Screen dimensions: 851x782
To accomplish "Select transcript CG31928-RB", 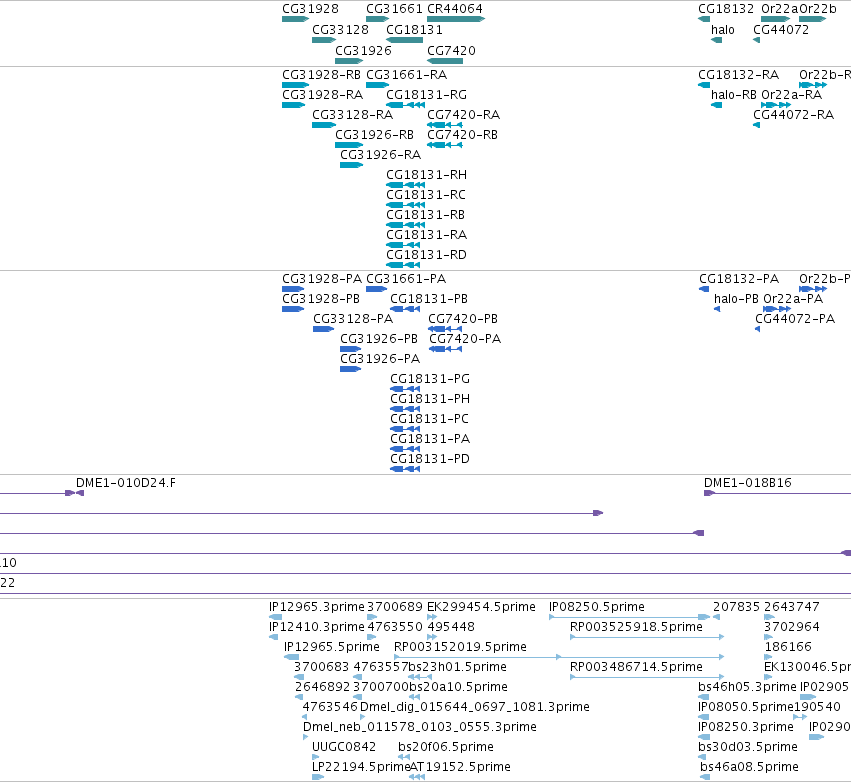I will pyautogui.click(x=295, y=85).
